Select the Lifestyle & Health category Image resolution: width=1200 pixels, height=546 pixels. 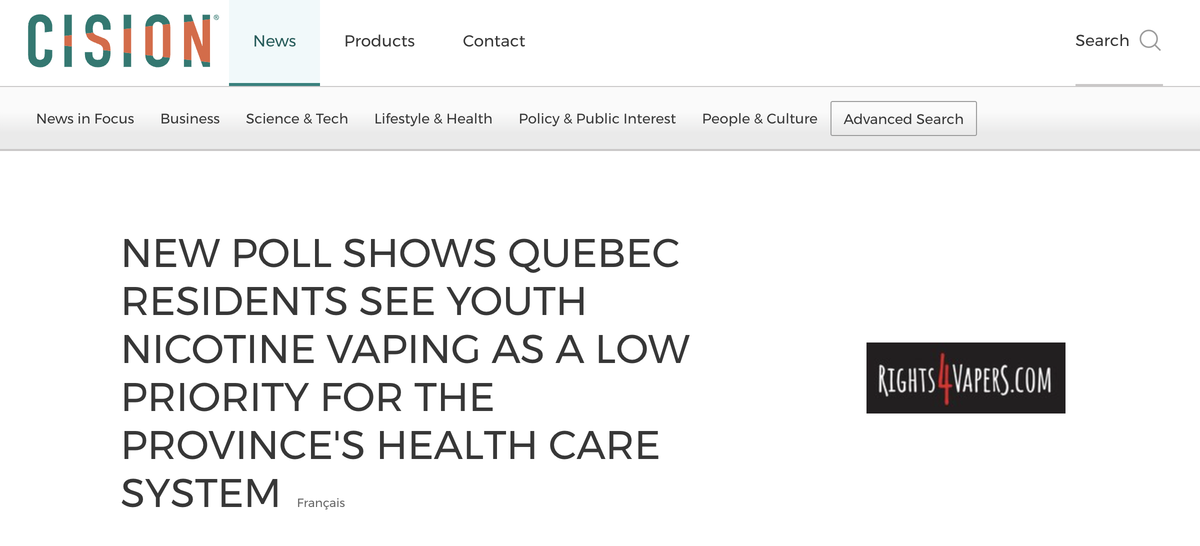[x=433, y=118]
